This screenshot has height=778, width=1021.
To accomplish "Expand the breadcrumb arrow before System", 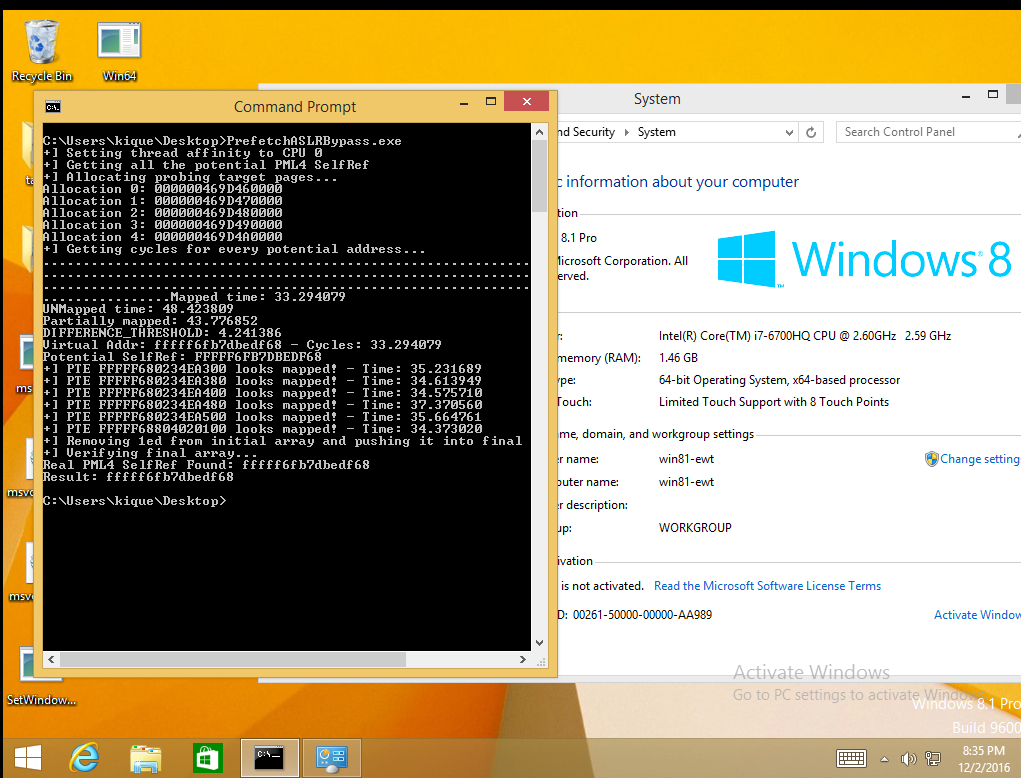I will (626, 132).
